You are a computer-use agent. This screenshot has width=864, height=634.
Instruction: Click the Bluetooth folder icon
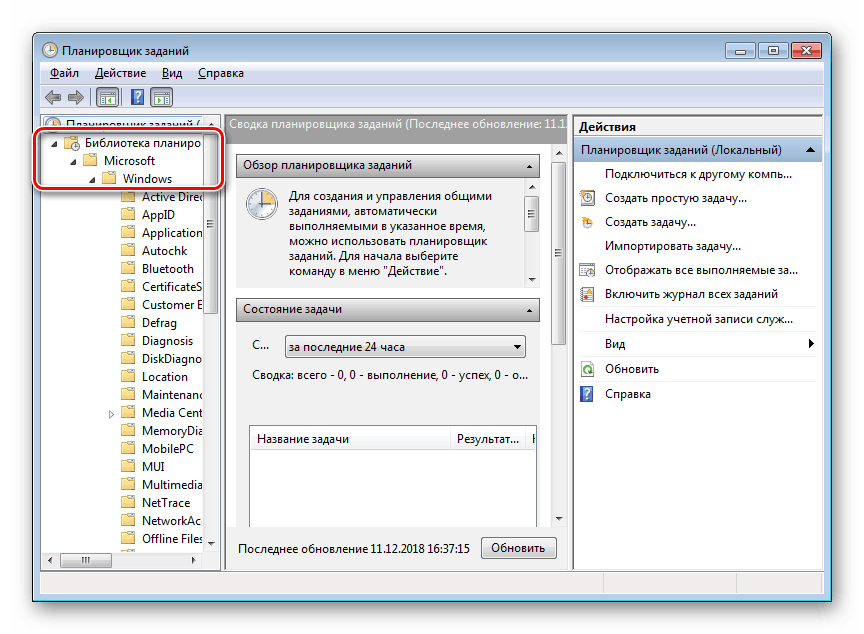[128, 268]
